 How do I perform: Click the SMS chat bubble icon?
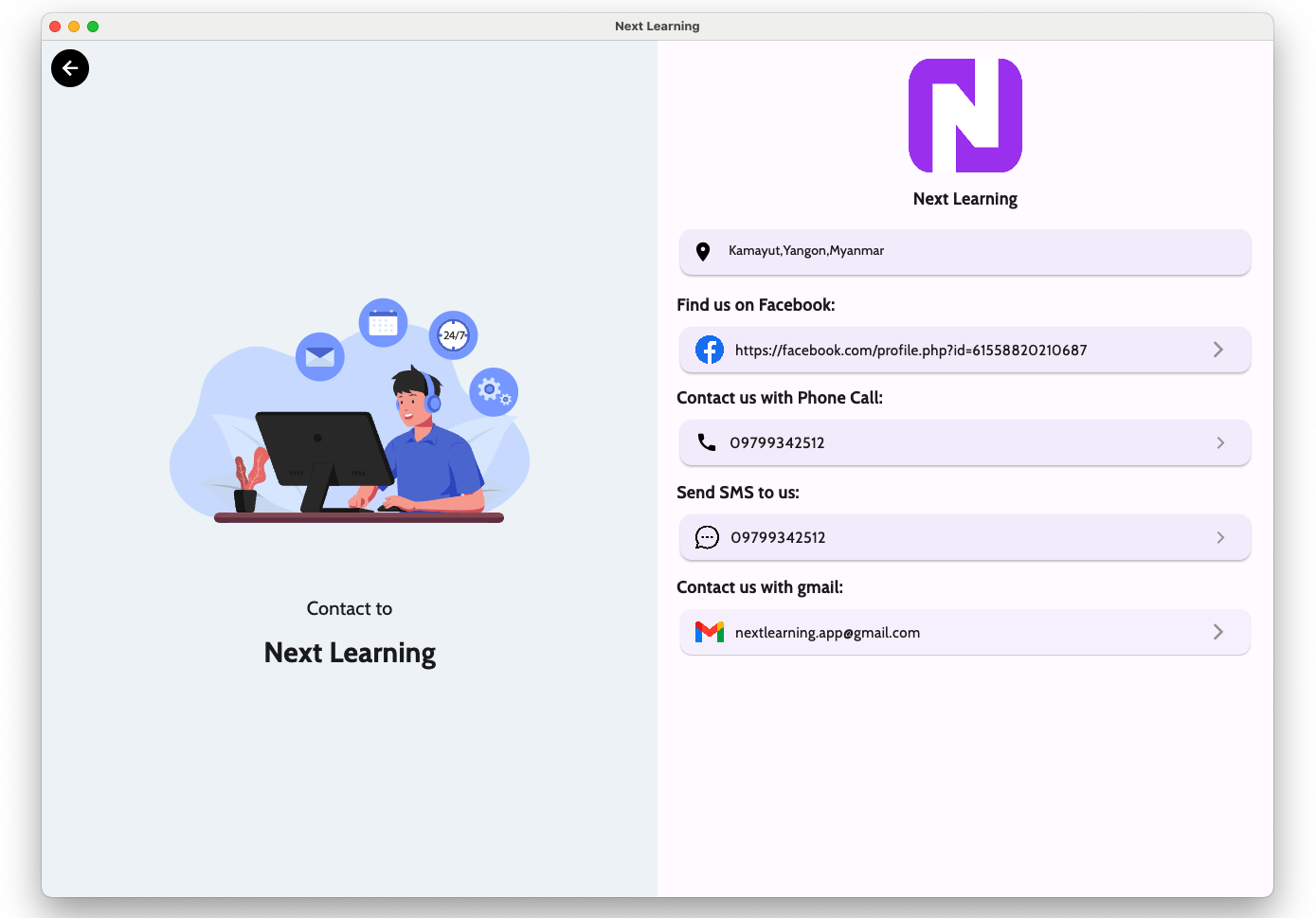point(707,538)
